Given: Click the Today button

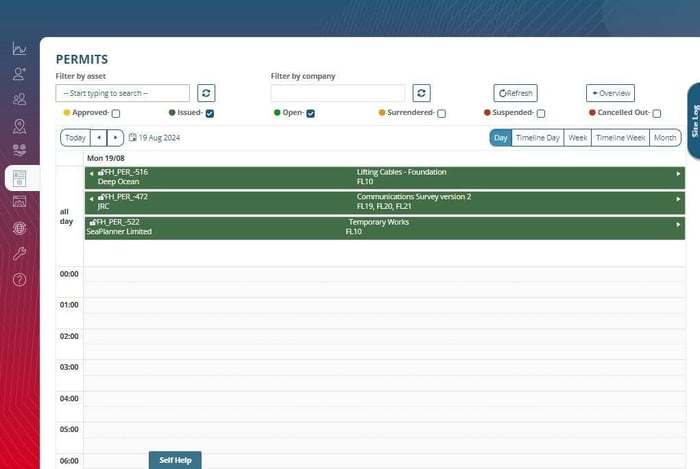Looking at the screenshot, I should (75, 137).
